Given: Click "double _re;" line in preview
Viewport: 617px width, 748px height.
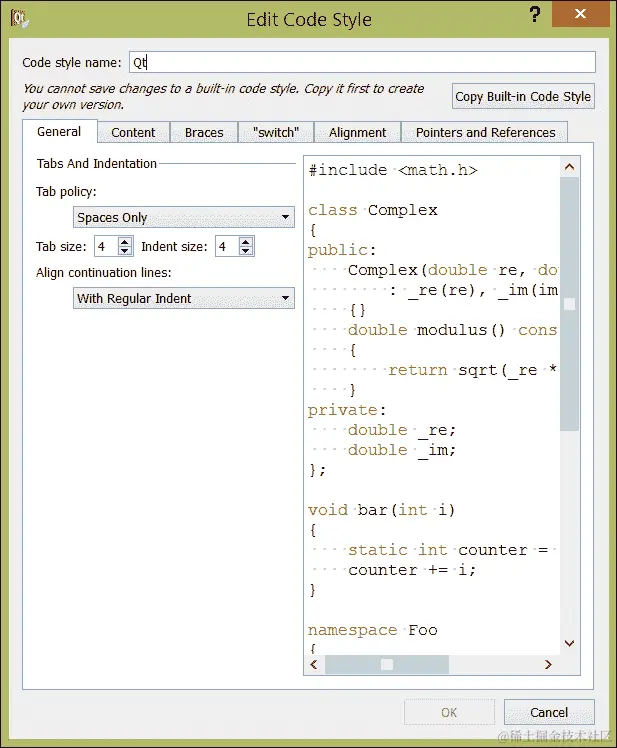Looking at the screenshot, I should point(402,430).
